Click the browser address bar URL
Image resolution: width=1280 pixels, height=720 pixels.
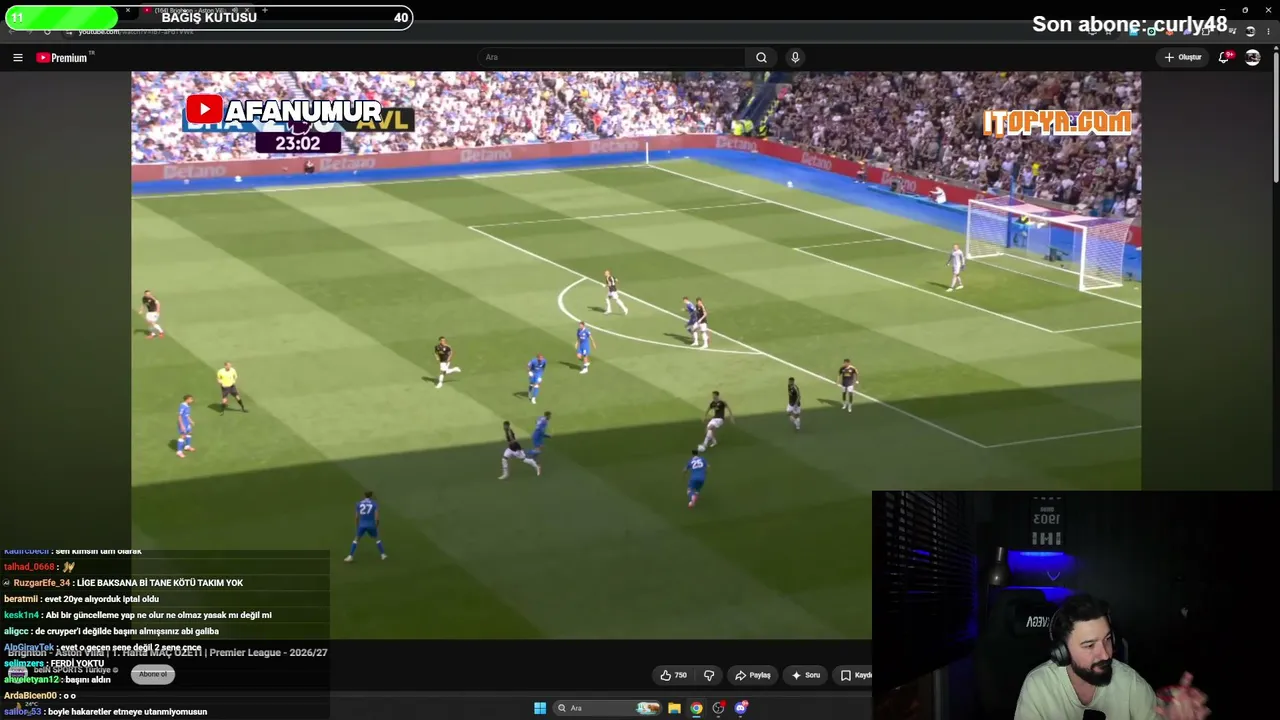click(x=136, y=32)
